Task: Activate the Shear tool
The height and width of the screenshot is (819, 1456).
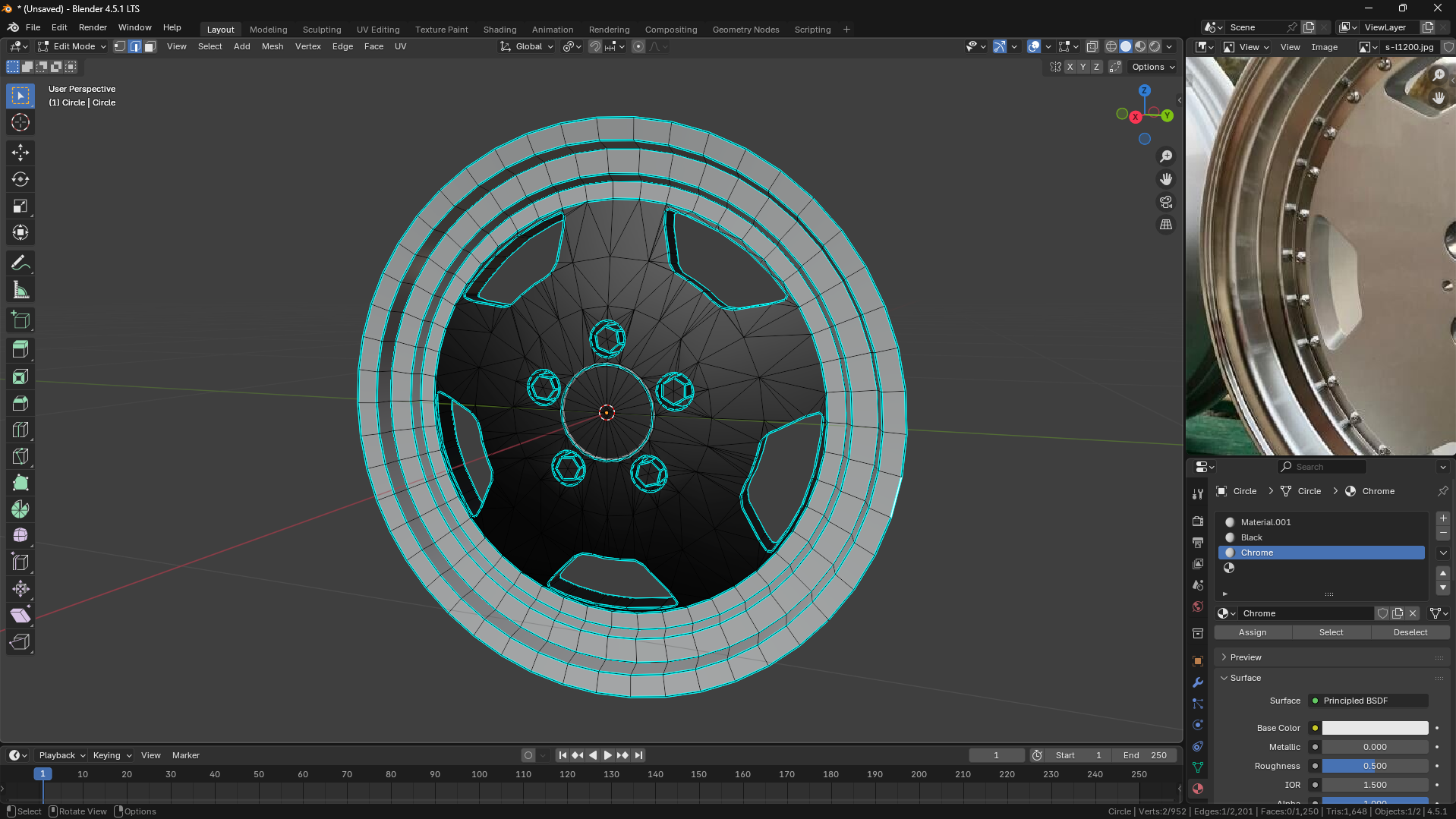Action: (20, 616)
